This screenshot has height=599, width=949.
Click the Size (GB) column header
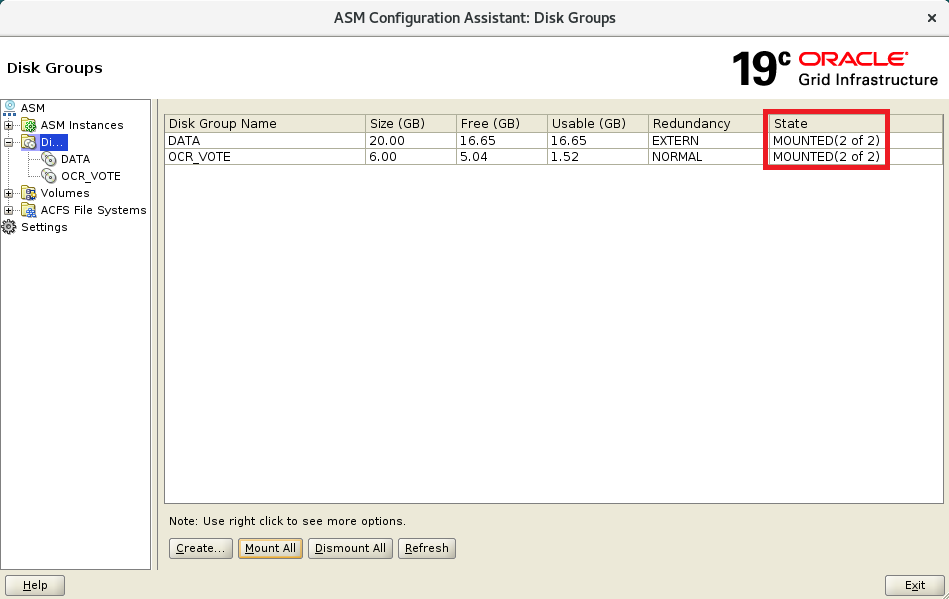[411, 123]
